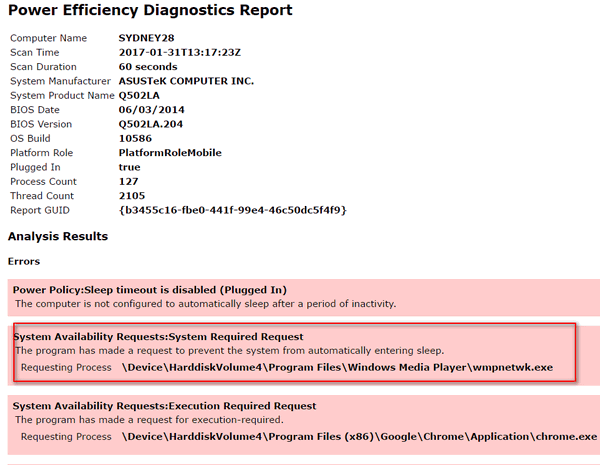Click 'ASUSTeK COMPUTER INC.' manufacturer value

tap(186, 81)
